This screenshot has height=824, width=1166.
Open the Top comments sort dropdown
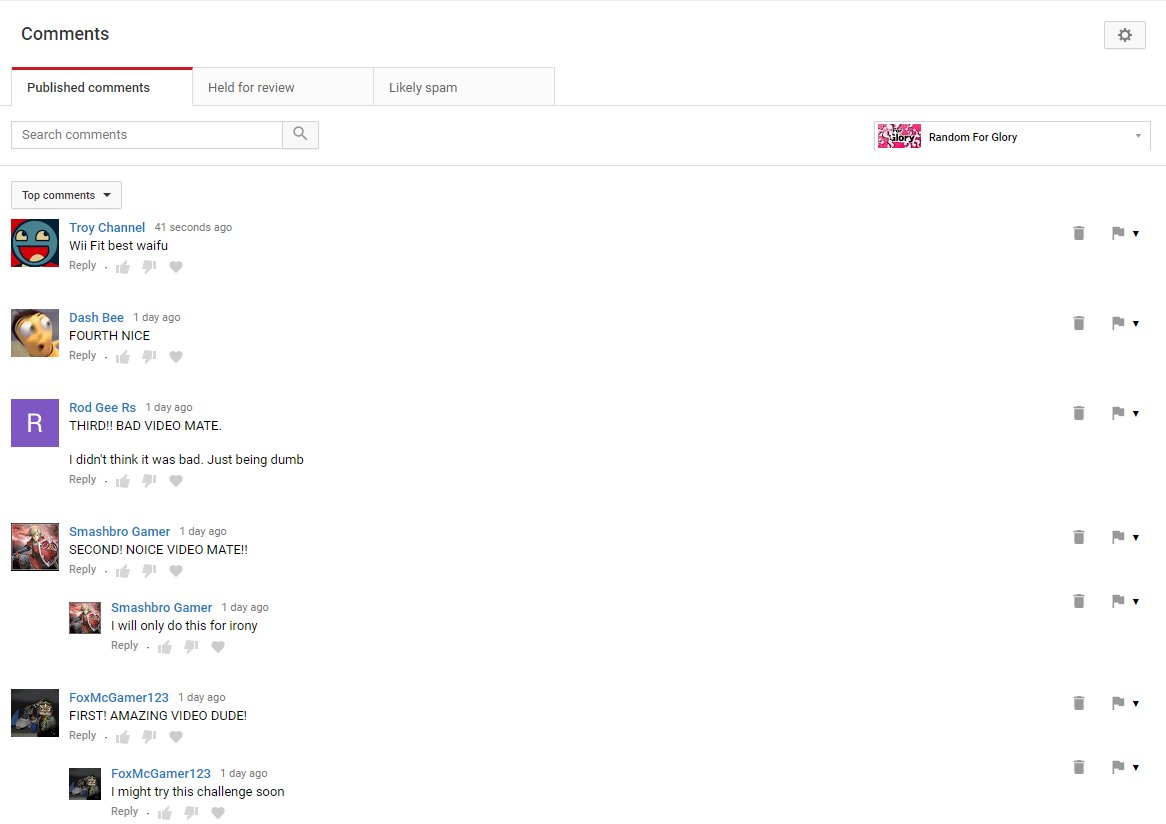[66, 195]
